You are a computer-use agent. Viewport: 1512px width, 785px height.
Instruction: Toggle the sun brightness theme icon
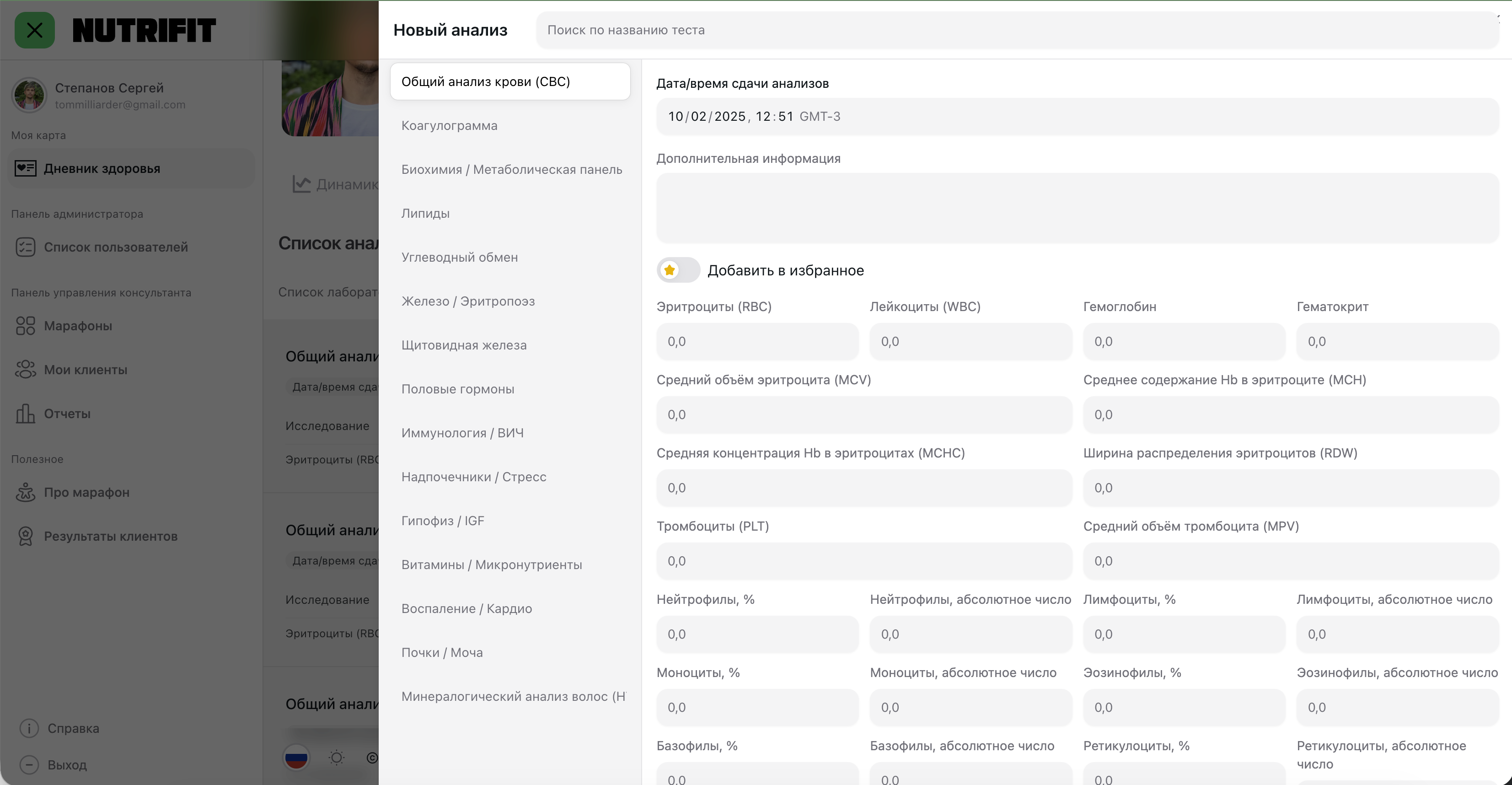point(336,758)
